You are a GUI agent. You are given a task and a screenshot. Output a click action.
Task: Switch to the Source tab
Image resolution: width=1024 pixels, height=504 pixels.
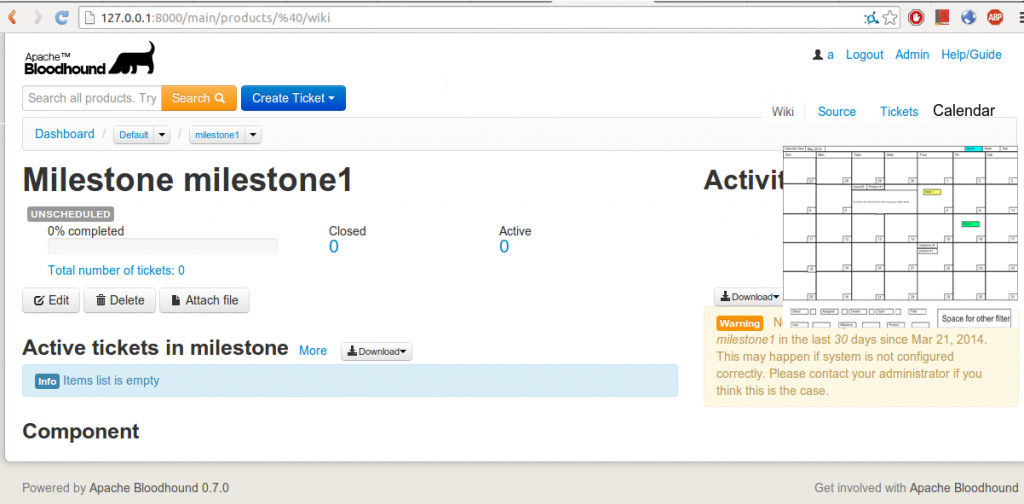pos(836,112)
